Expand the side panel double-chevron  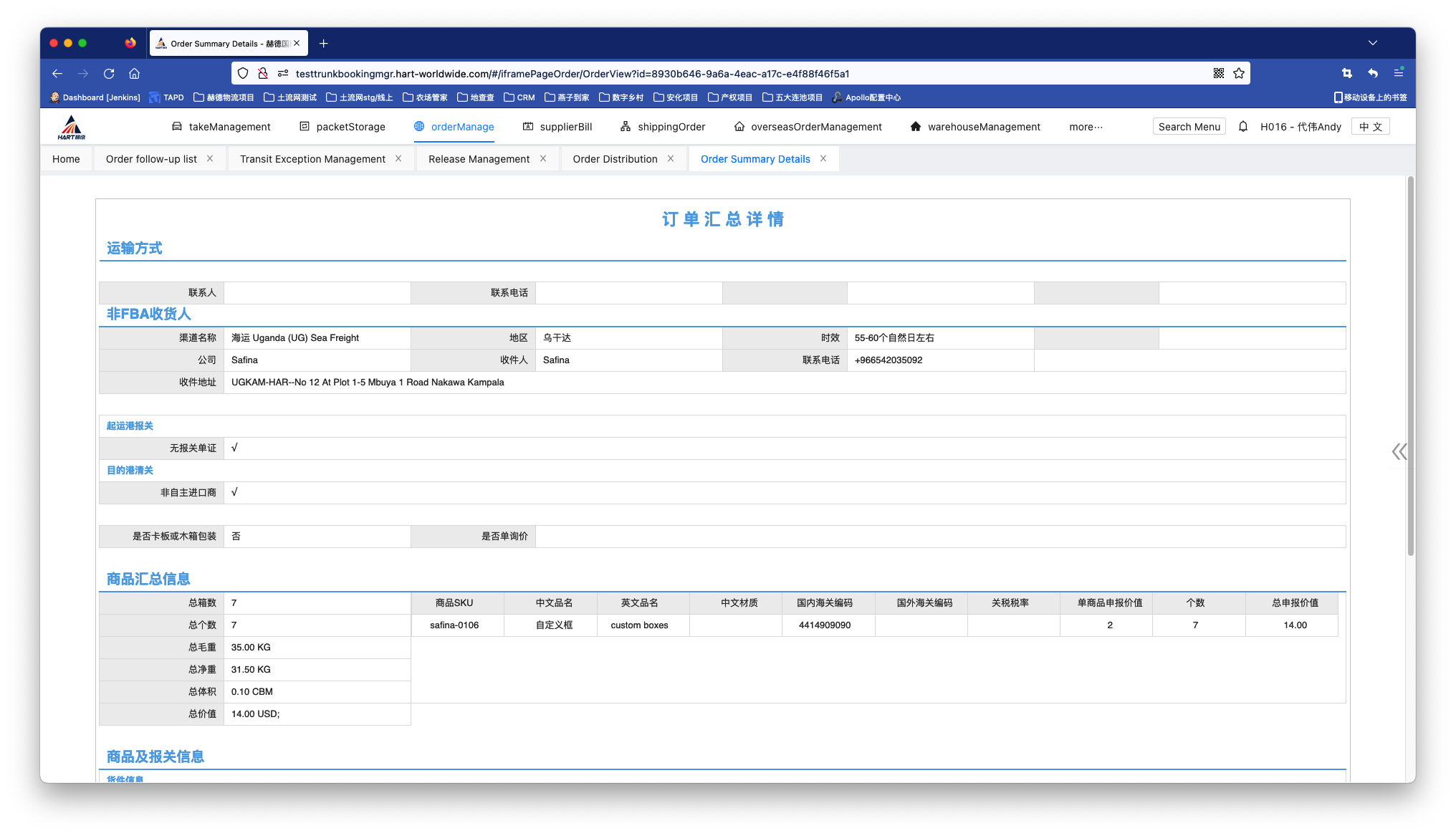1399,451
